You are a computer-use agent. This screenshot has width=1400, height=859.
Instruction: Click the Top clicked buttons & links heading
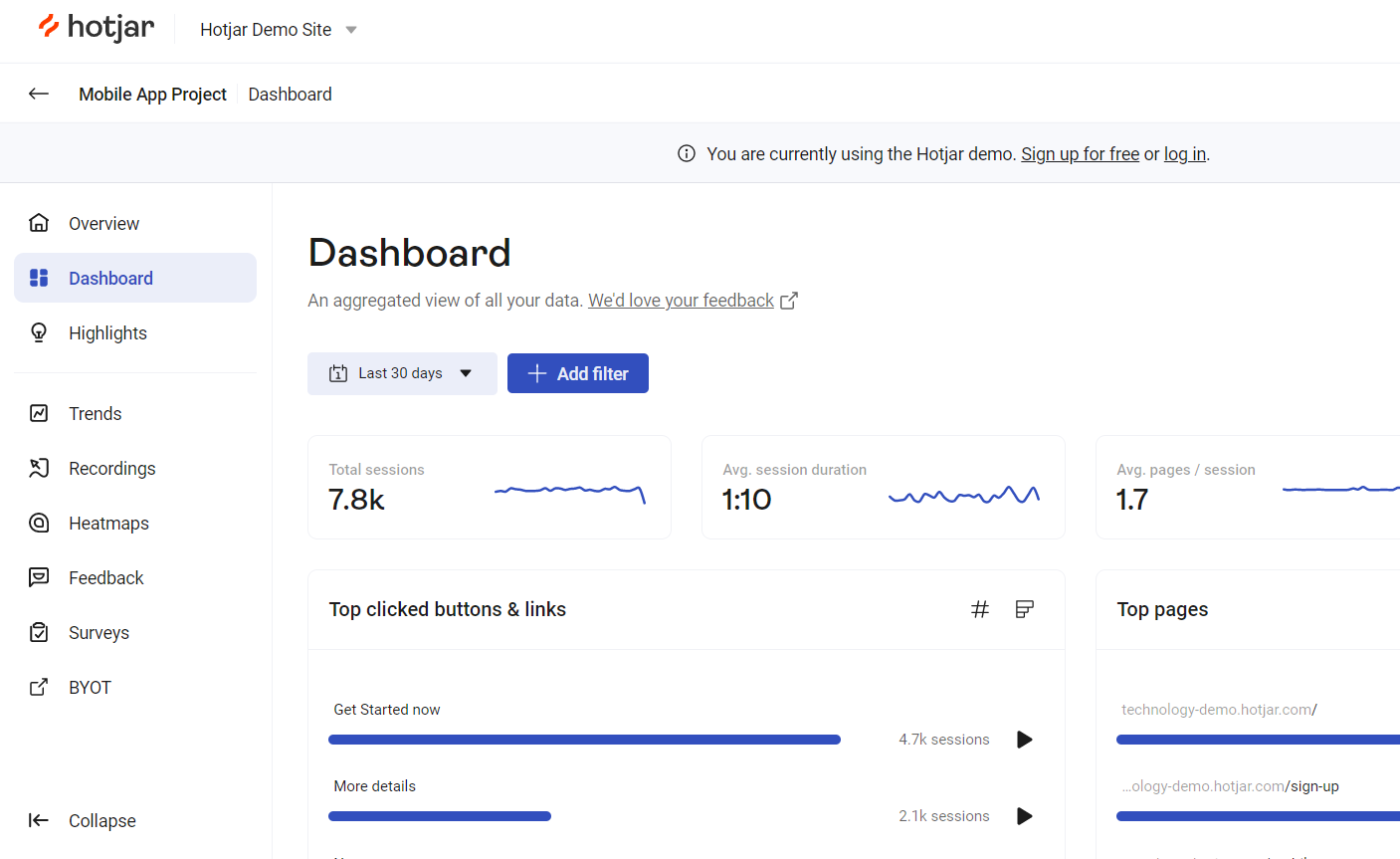pos(448,609)
